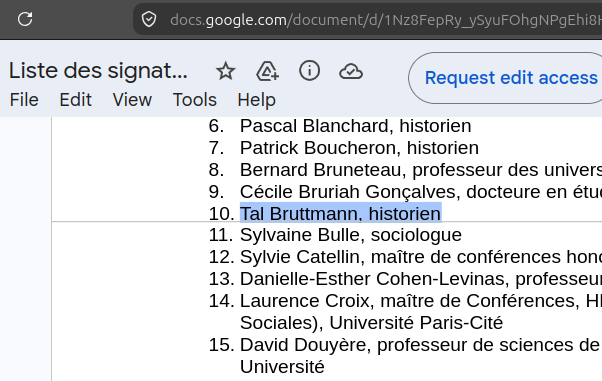Open the Help menu
Screen dimensions: 602x381
click(256, 100)
